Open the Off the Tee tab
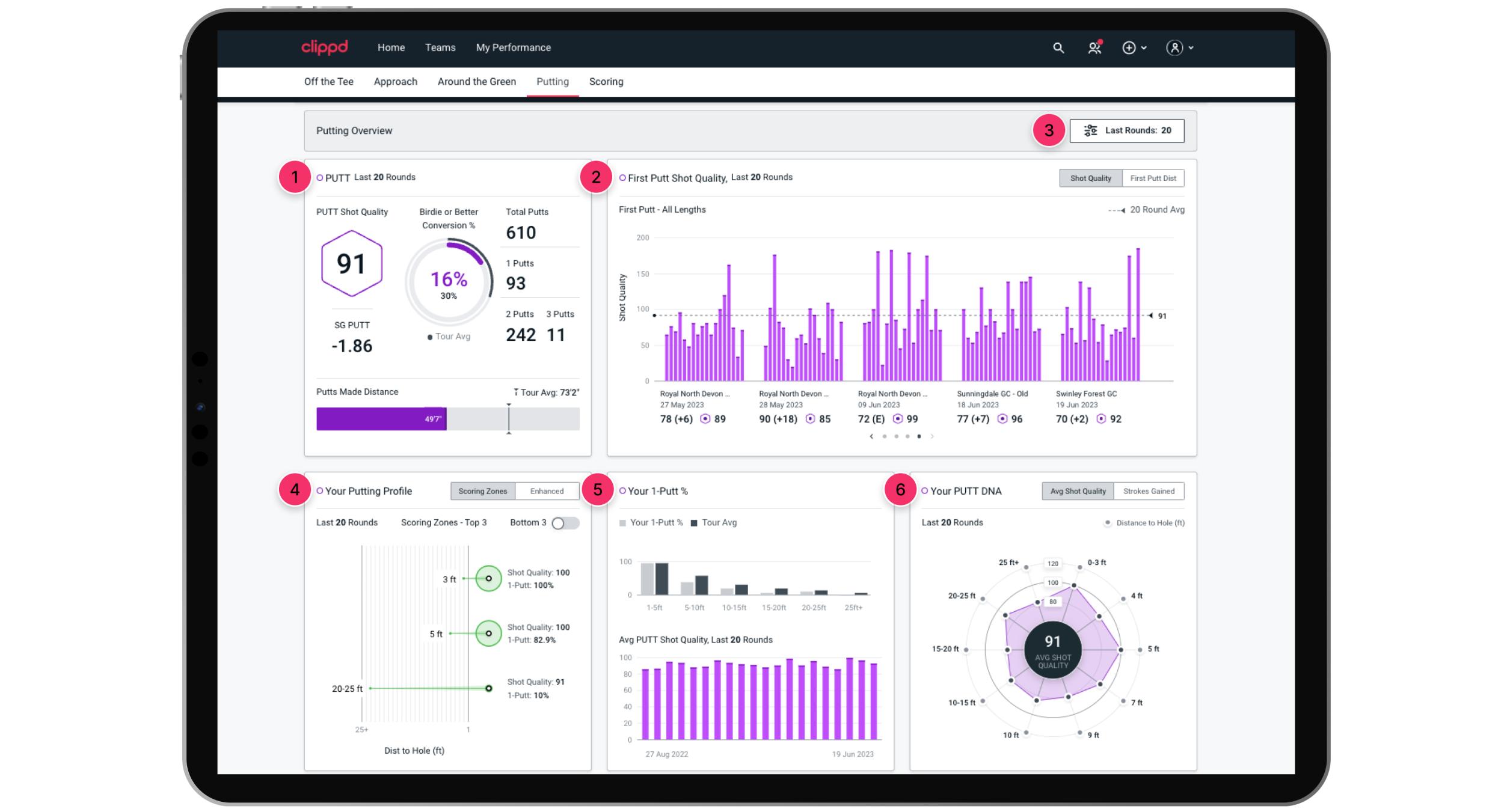The height and width of the screenshot is (812, 1510). pos(328,82)
